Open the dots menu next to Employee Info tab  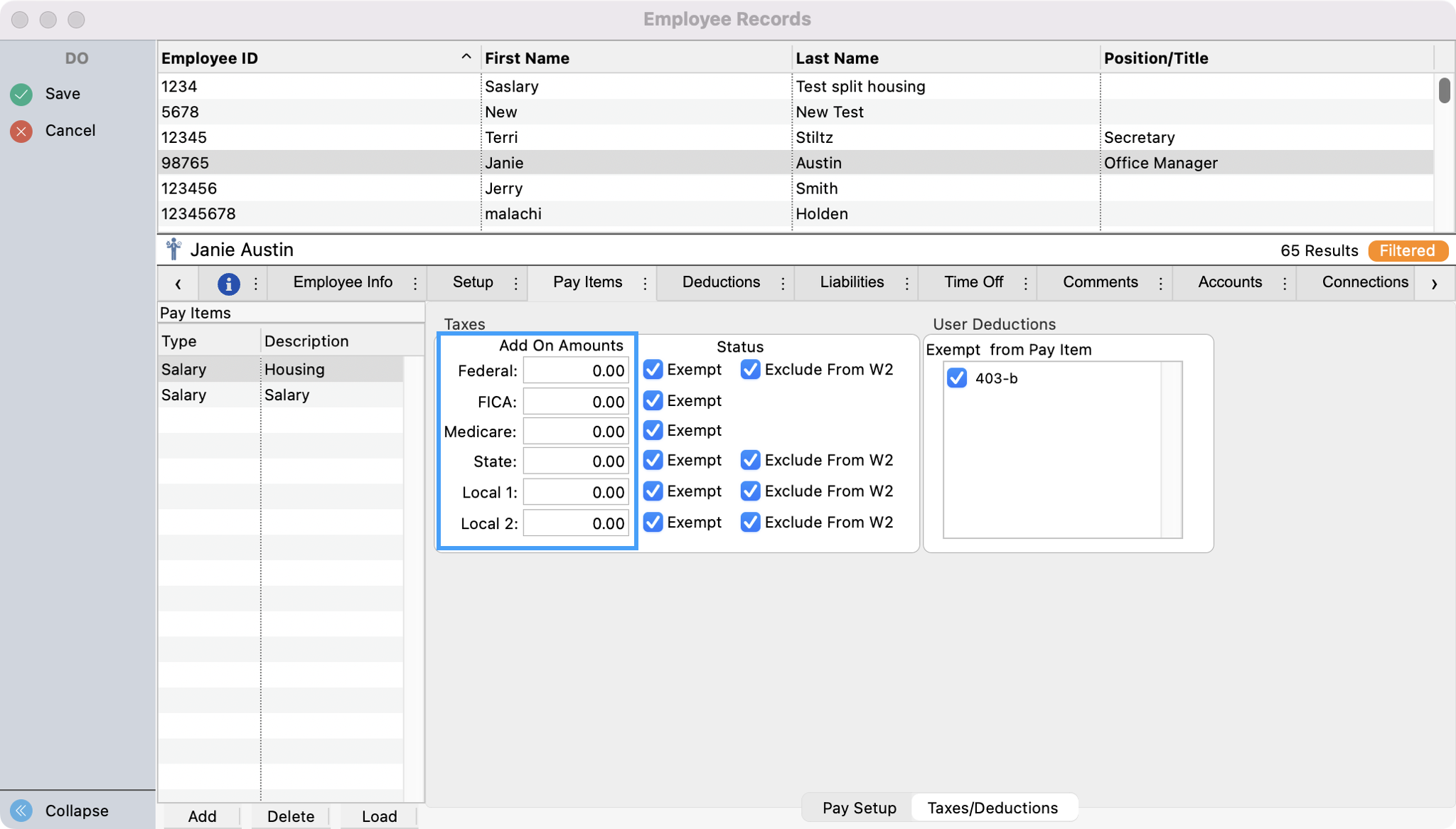point(415,284)
